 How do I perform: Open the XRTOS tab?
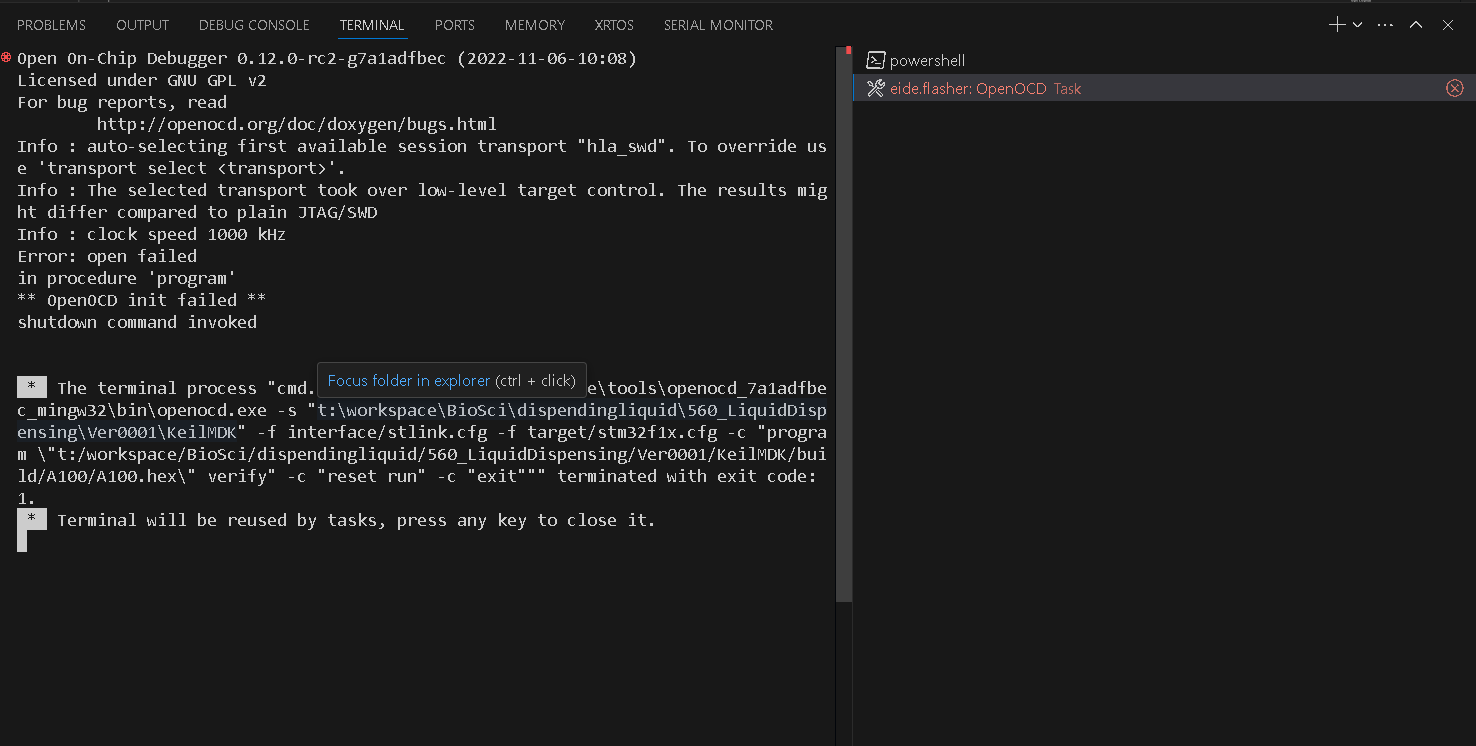tap(614, 25)
